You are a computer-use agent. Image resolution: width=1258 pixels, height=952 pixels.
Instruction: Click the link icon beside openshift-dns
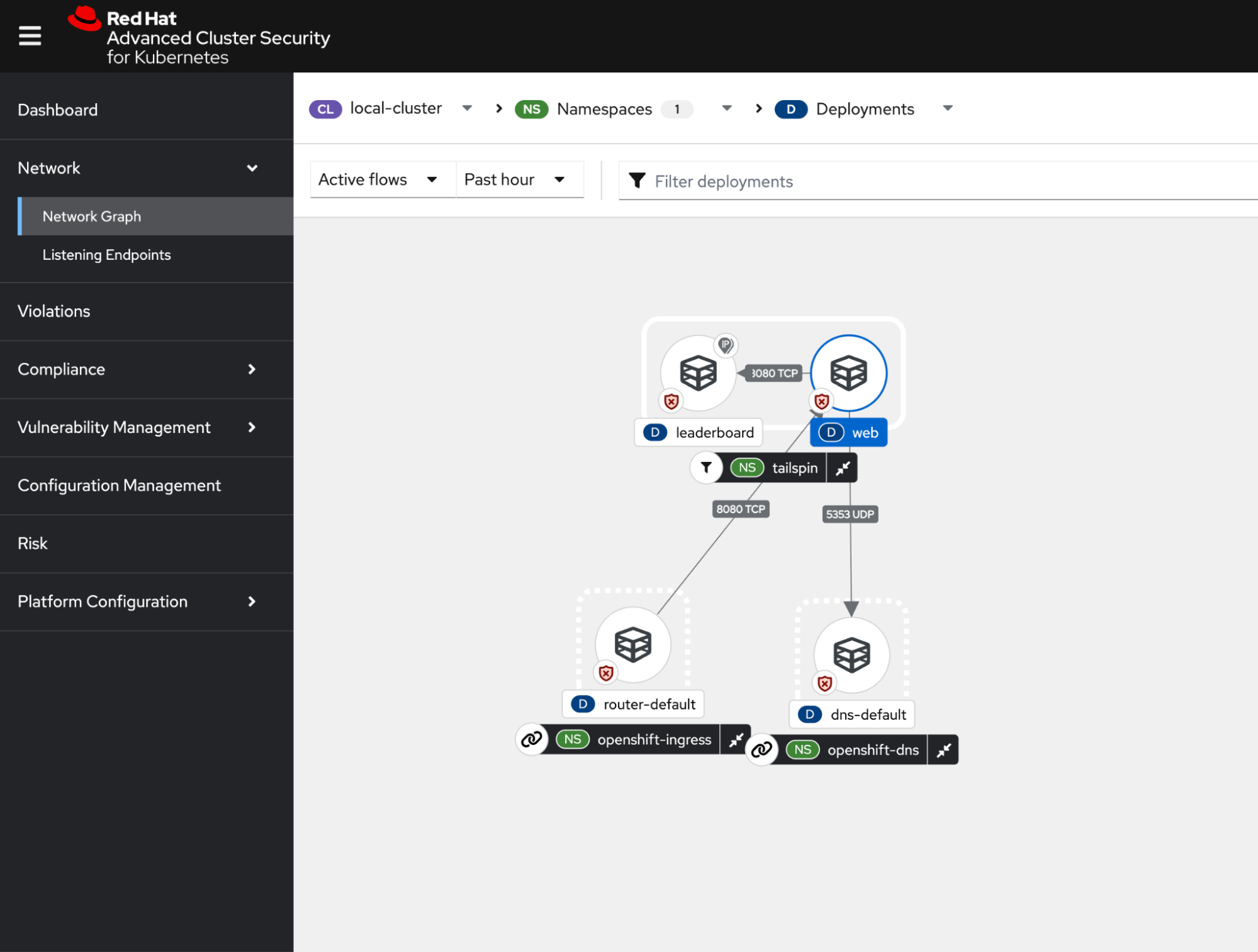coord(761,749)
